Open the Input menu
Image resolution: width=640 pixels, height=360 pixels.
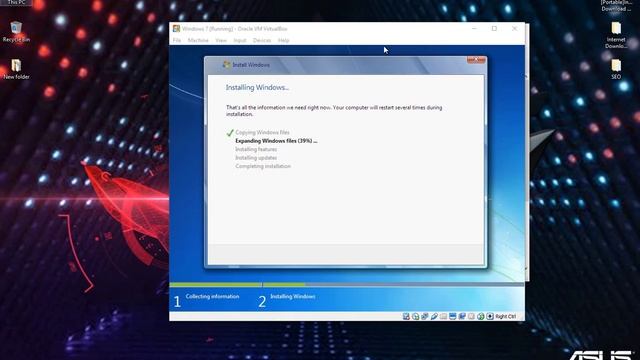pos(240,40)
